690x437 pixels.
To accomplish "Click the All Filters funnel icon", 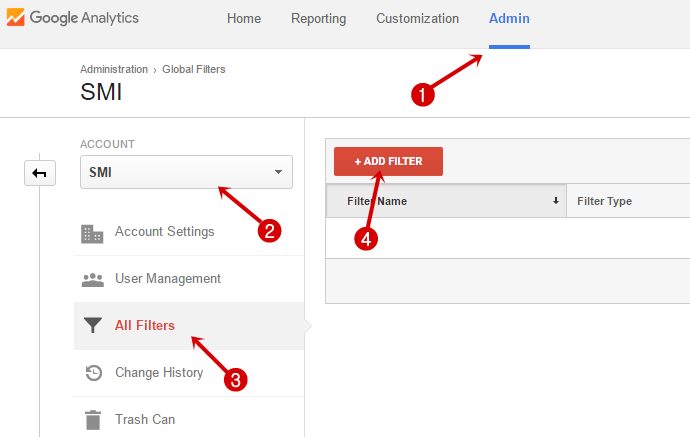I will pyautogui.click(x=93, y=325).
